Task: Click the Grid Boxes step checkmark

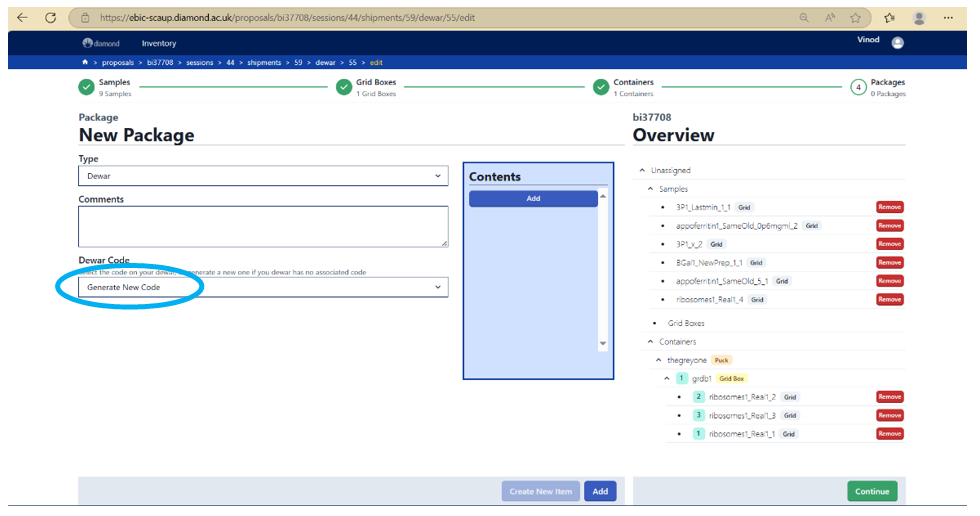Action: click(344, 87)
